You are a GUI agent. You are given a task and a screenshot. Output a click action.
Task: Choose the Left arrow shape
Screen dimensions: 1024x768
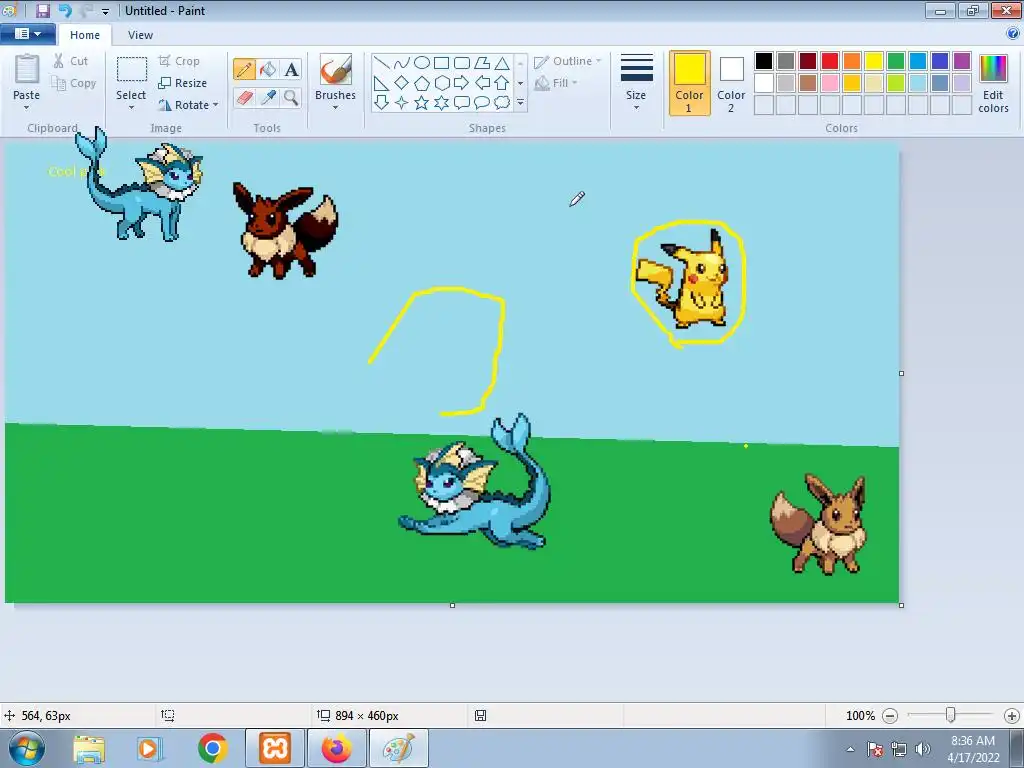(x=482, y=83)
